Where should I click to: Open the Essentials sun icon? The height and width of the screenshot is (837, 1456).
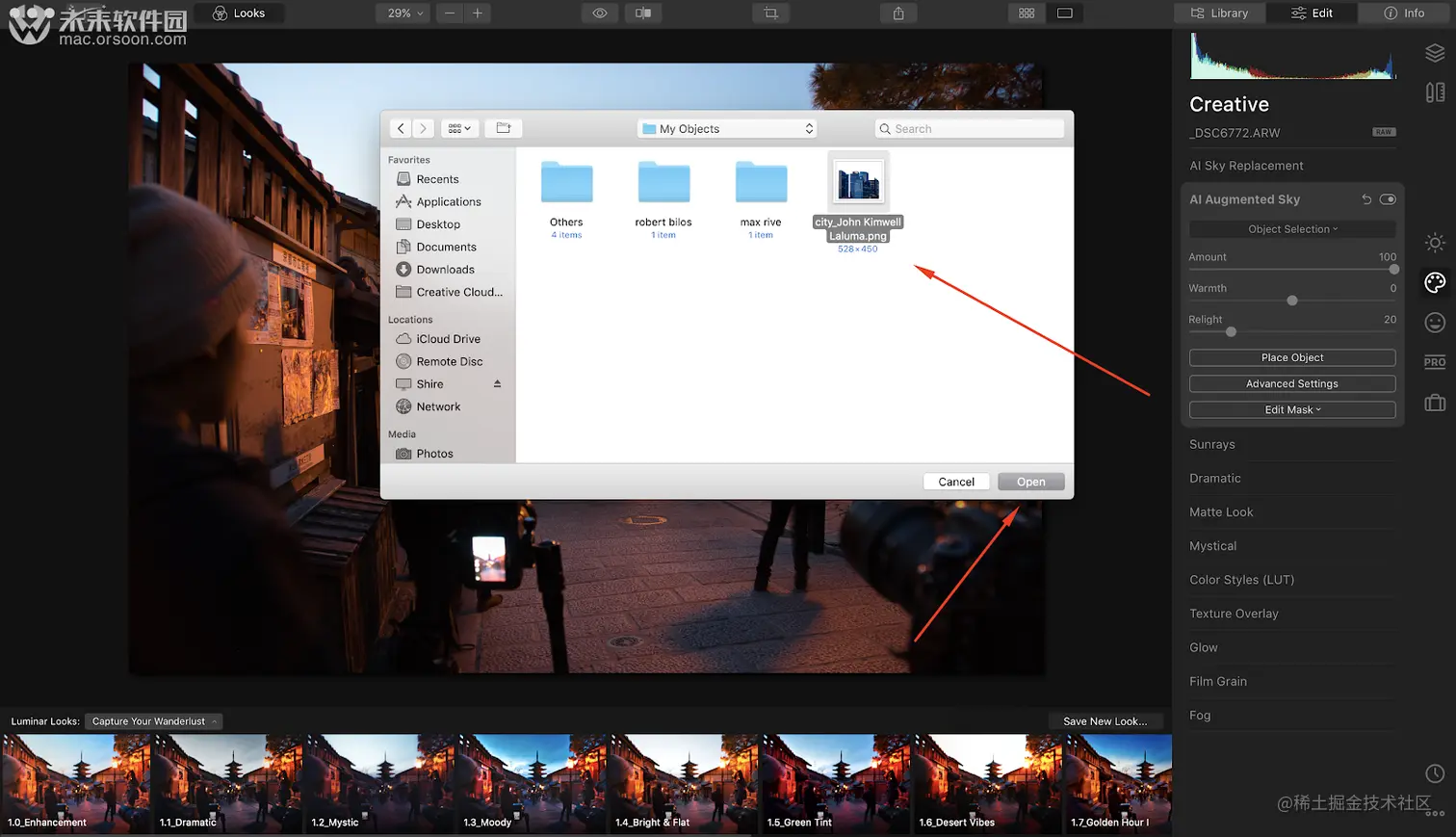(x=1435, y=243)
